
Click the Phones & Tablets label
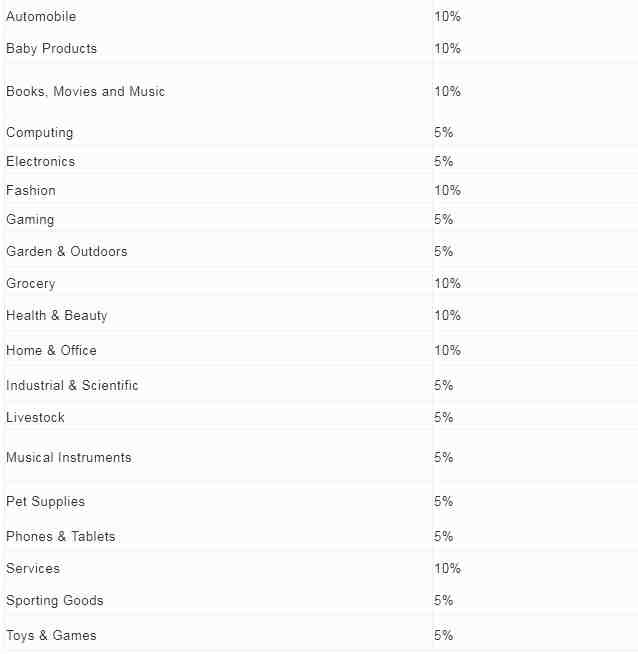pos(61,536)
